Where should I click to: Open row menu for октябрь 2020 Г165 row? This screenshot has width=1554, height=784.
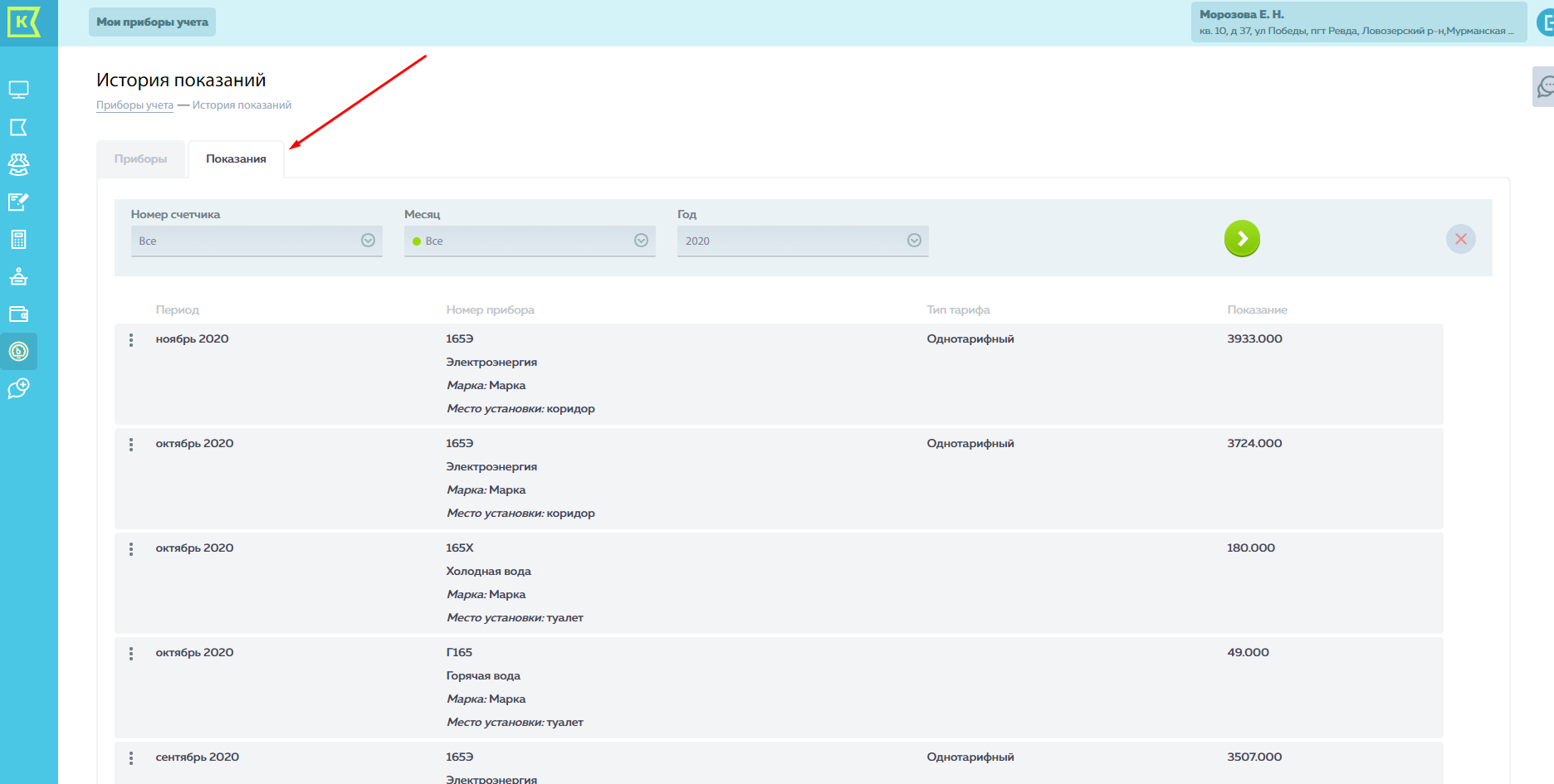point(131,654)
